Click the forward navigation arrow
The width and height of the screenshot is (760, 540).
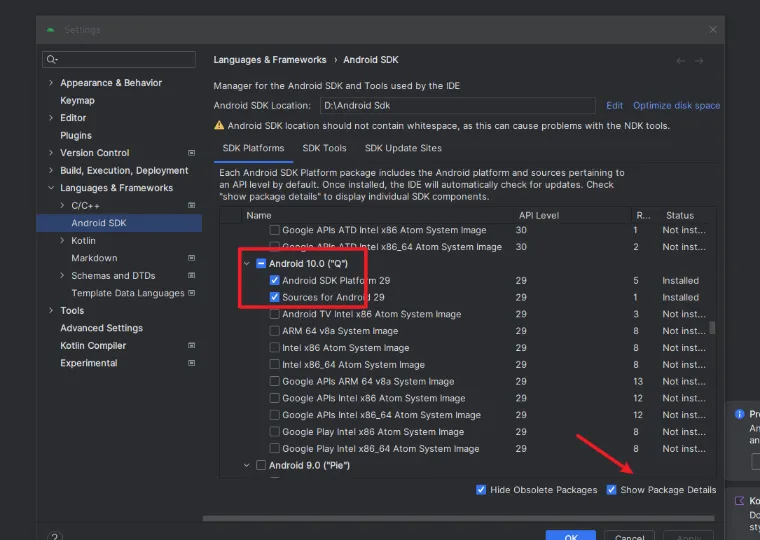pyautogui.click(x=701, y=61)
